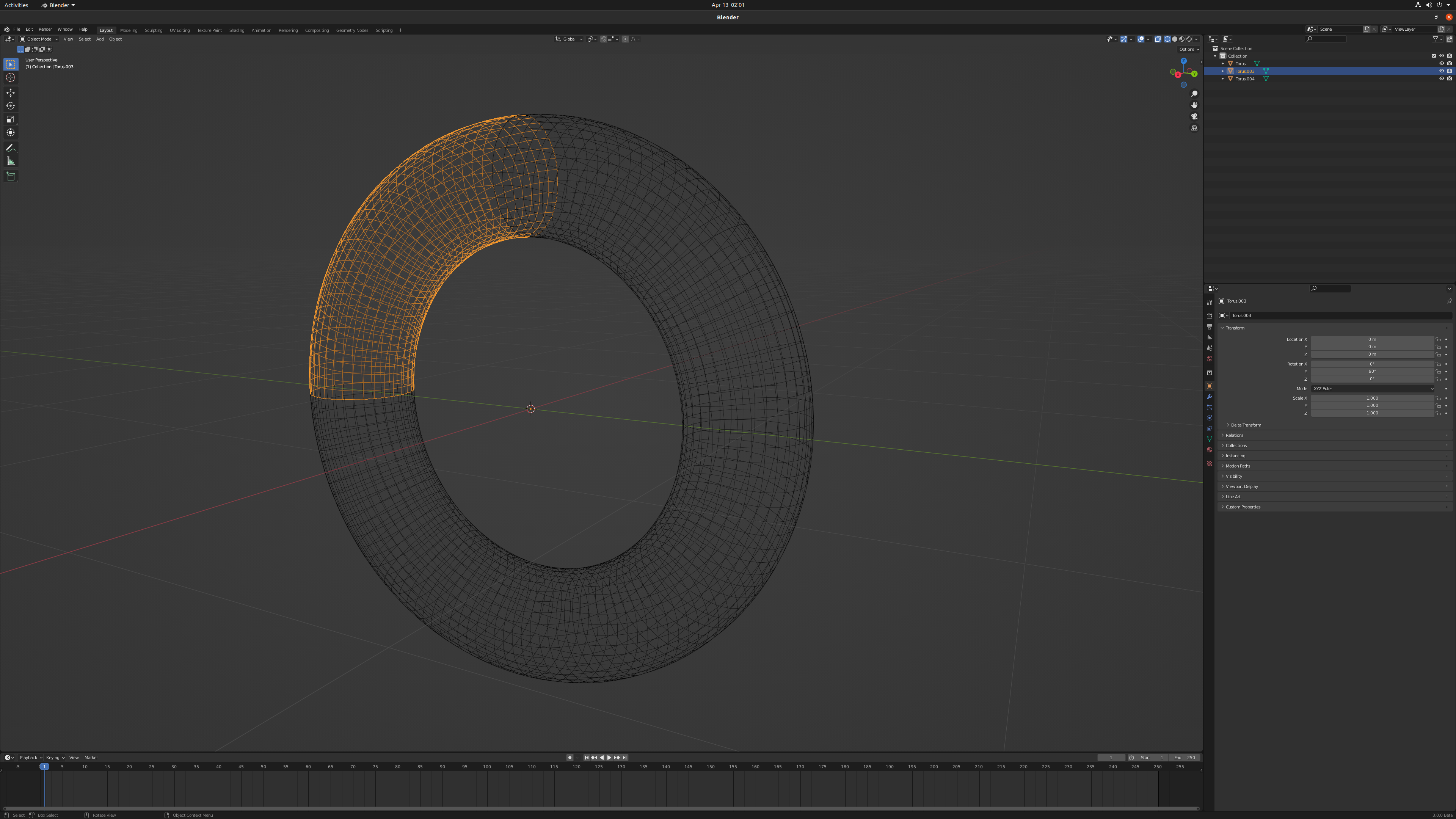Open the Scripting workspace tab
Image resolution: width=1456 pixels, height=819 pixels.
pos(384,29)
